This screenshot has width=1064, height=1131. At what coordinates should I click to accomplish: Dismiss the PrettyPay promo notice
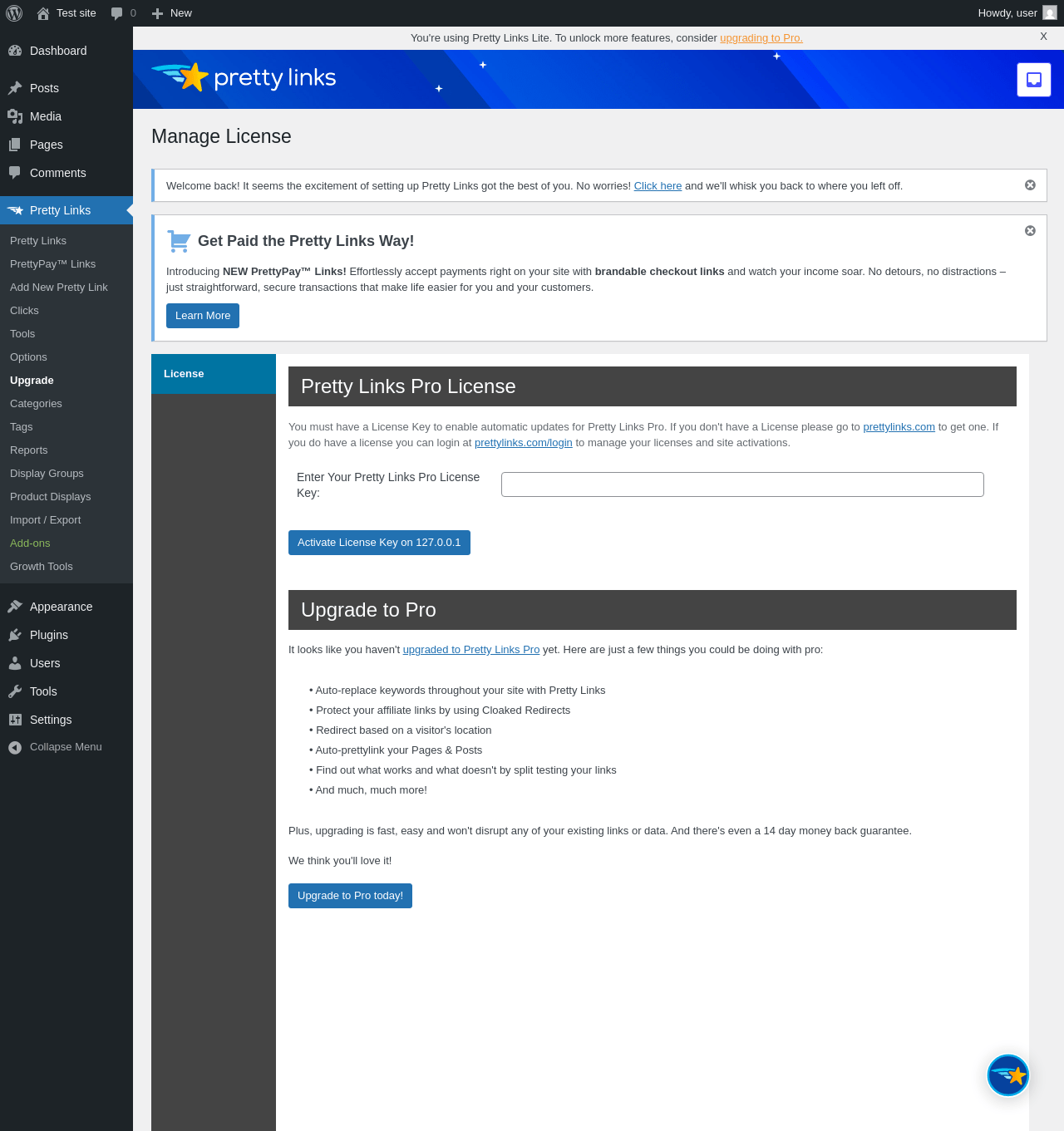pos(1030,231)
